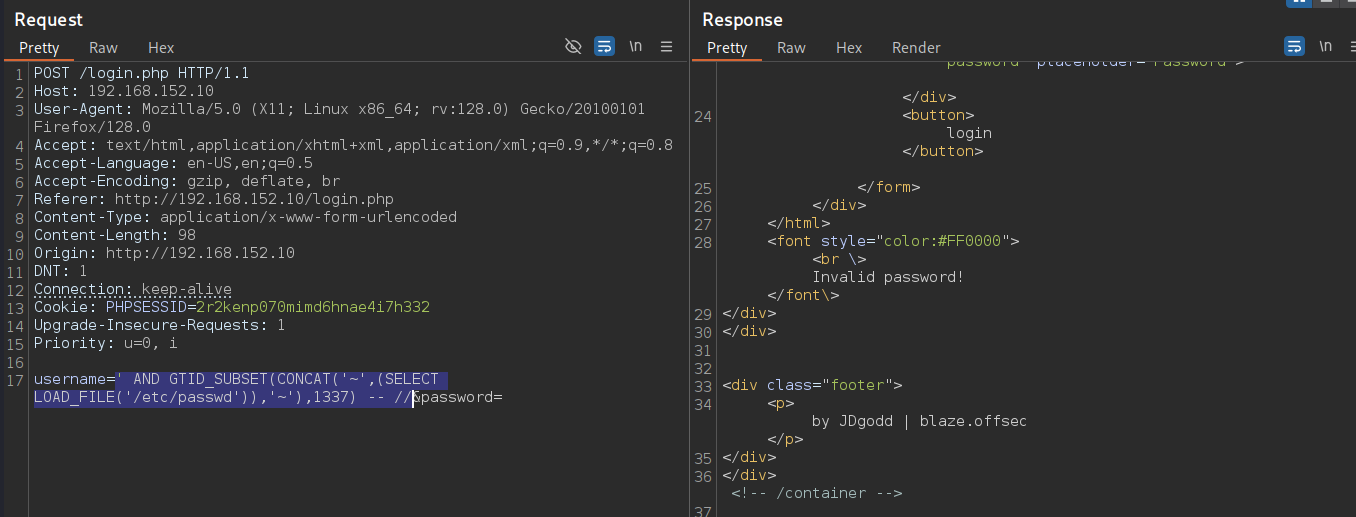Screen dimensions: 1356x517
Task: Toggle the \n newline display in Request panel
Action: [635, 47]
